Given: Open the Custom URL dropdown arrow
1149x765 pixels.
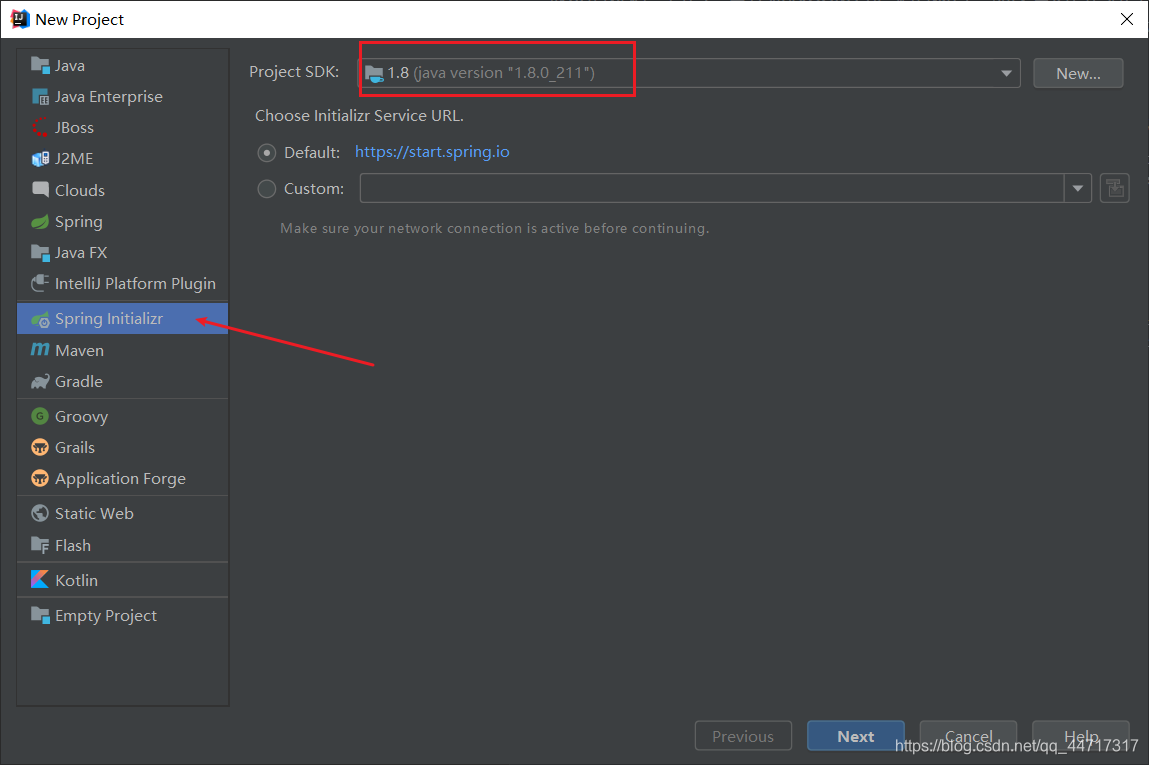Looking at the screenshot, I should coord(1077,187).
